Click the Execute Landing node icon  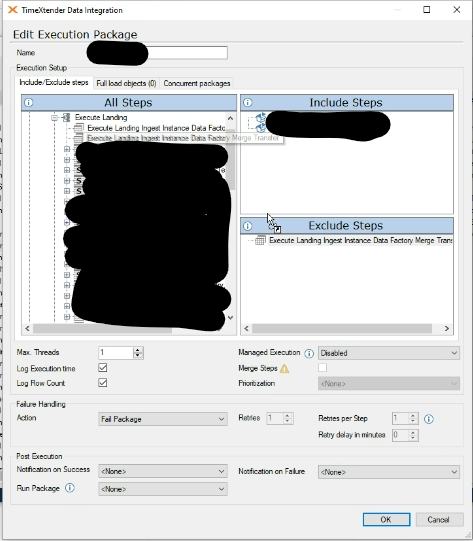pyautogui.click(x=66, y=118)
